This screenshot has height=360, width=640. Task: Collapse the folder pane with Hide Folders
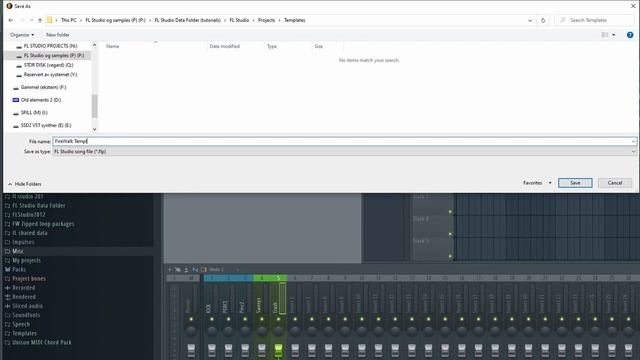tap(24, 184)
